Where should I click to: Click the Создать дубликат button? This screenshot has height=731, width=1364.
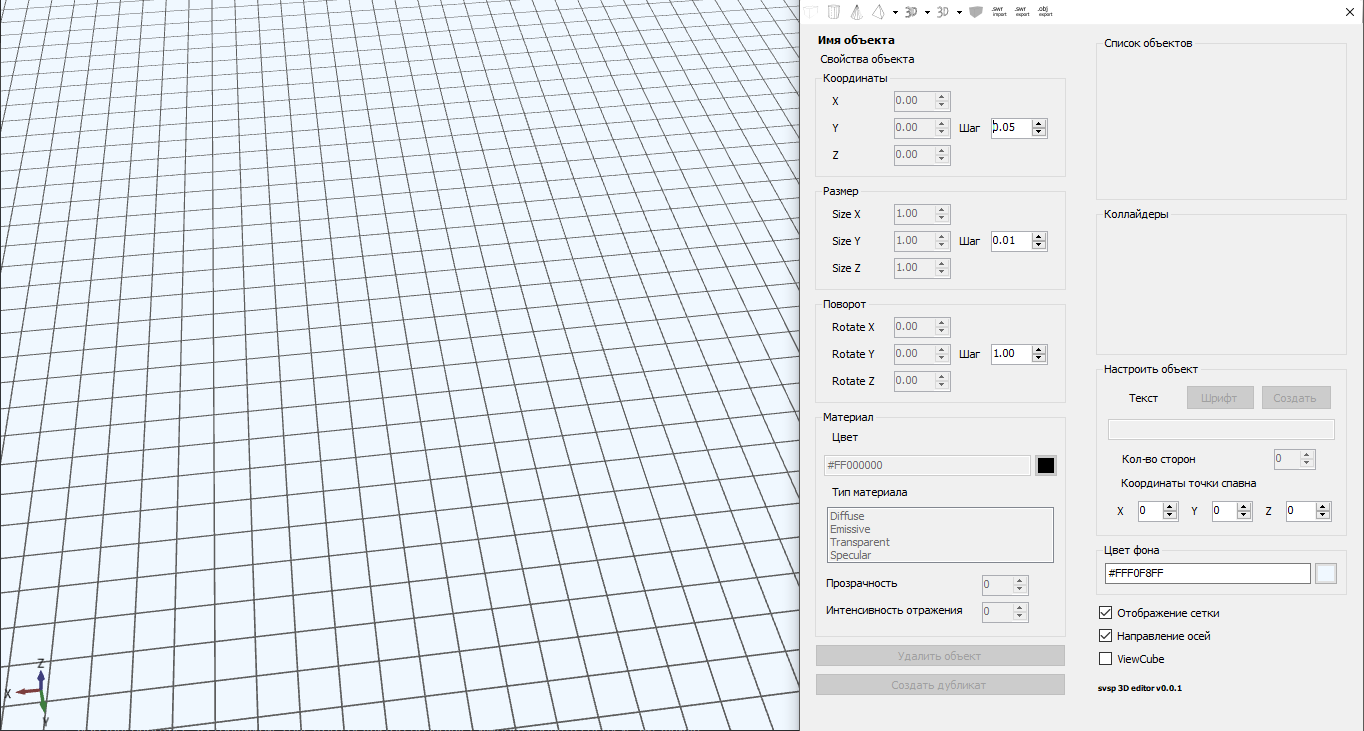(940, 684)
